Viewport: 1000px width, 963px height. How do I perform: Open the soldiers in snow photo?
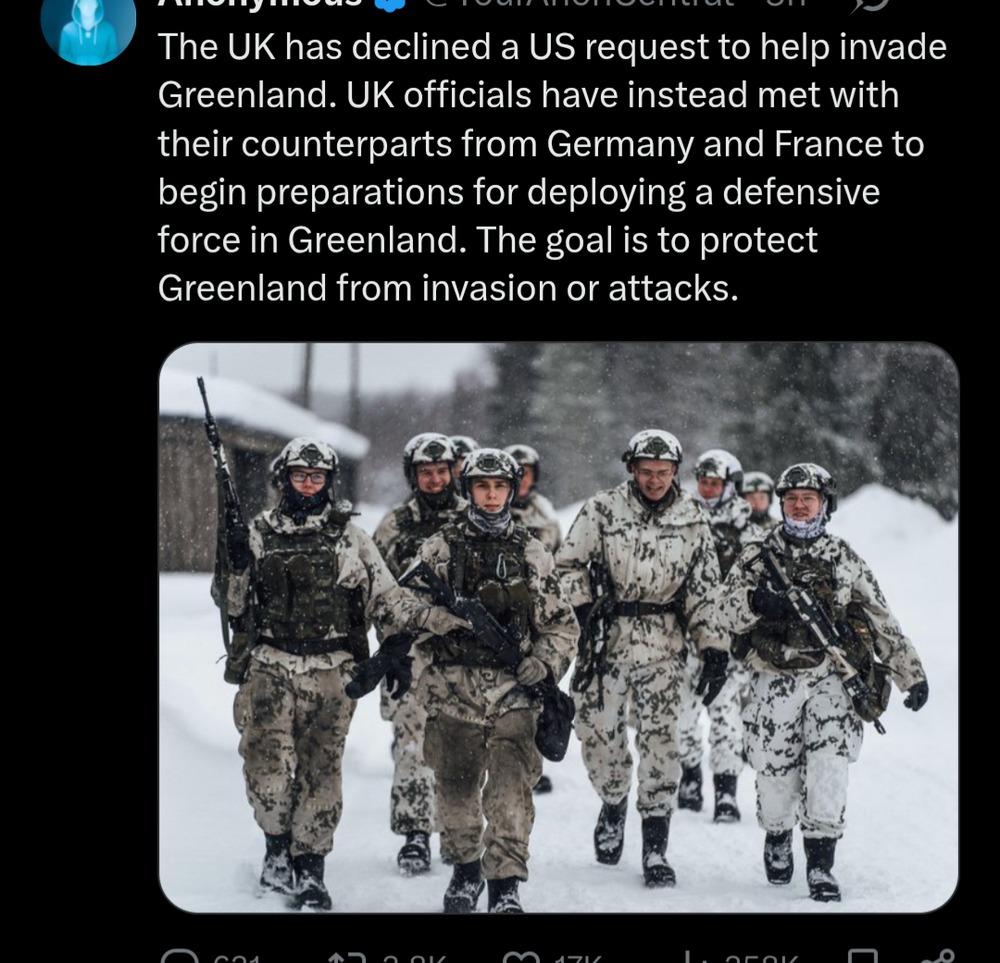point(559,628)
